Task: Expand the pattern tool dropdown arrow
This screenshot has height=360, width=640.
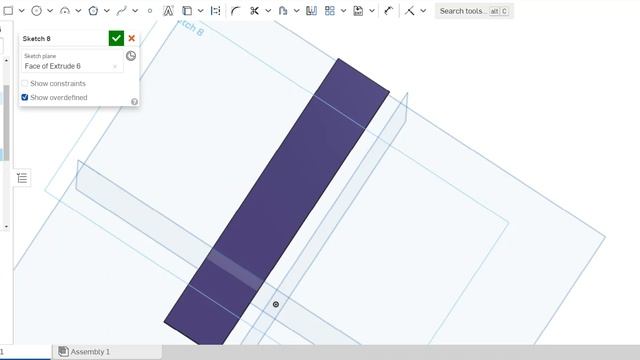Action: (343, 11)
